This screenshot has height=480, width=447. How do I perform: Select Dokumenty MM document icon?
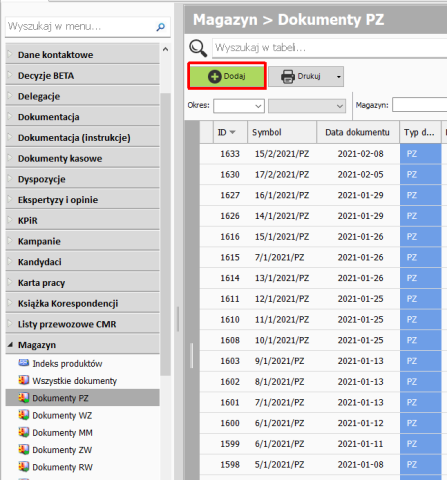coord(23,432)
